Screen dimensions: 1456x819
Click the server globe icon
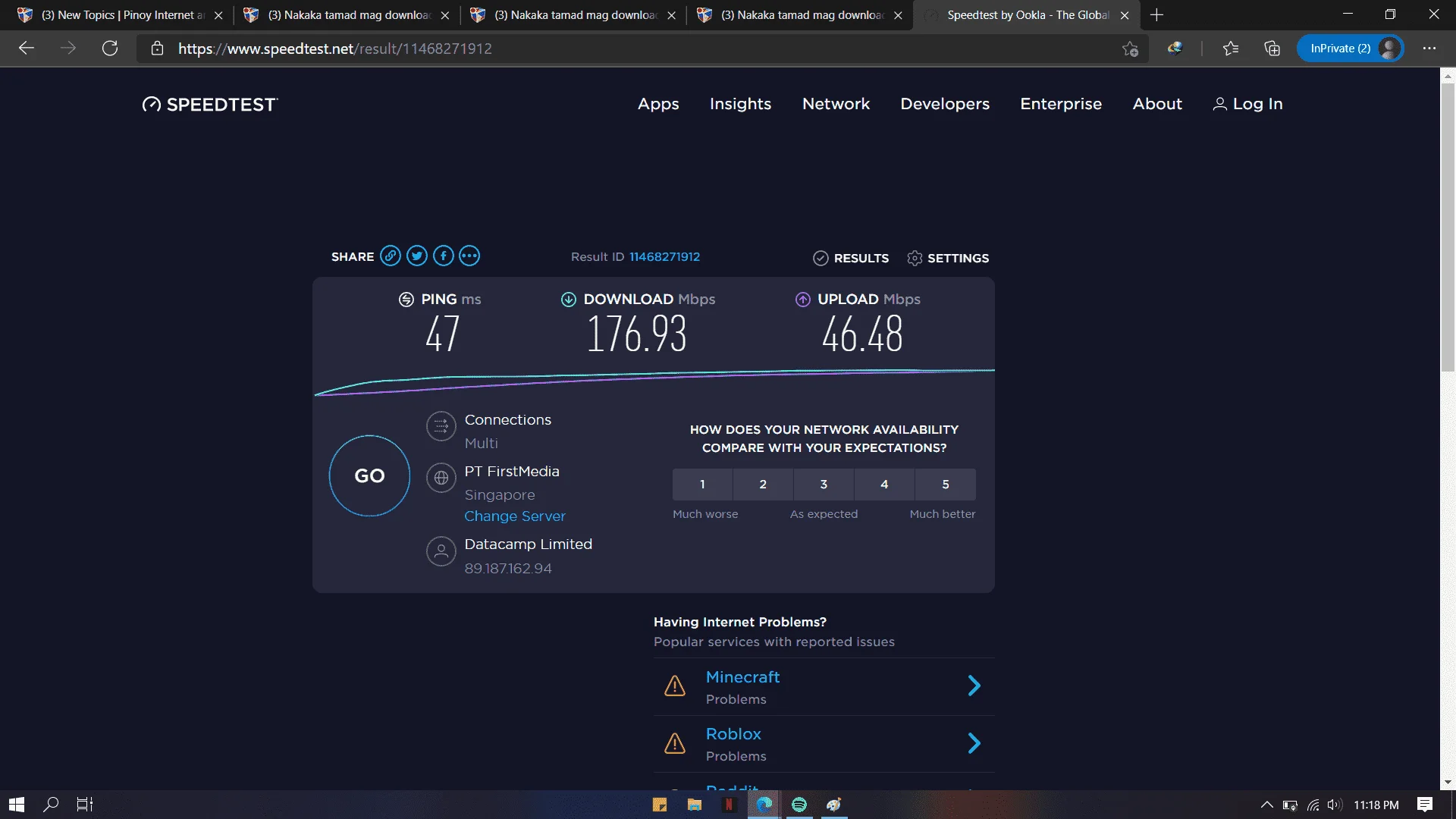click(441, 479)
